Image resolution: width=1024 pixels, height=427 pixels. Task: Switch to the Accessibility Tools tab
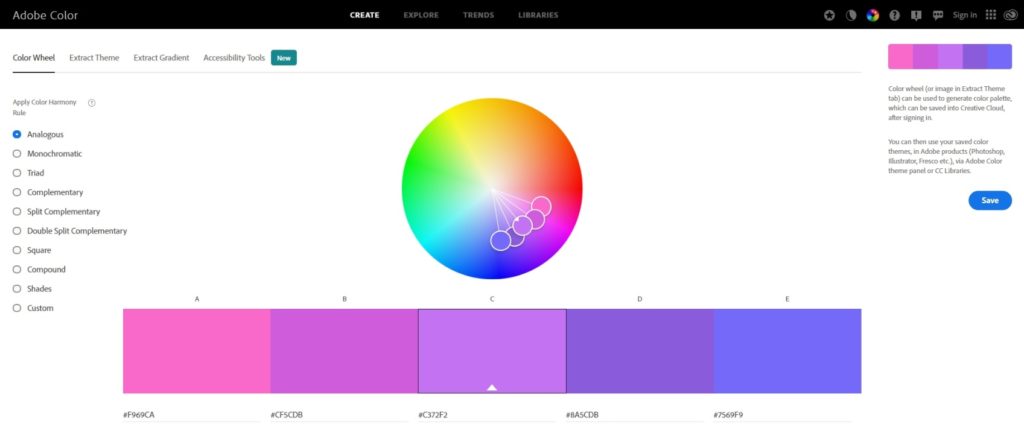234,57
